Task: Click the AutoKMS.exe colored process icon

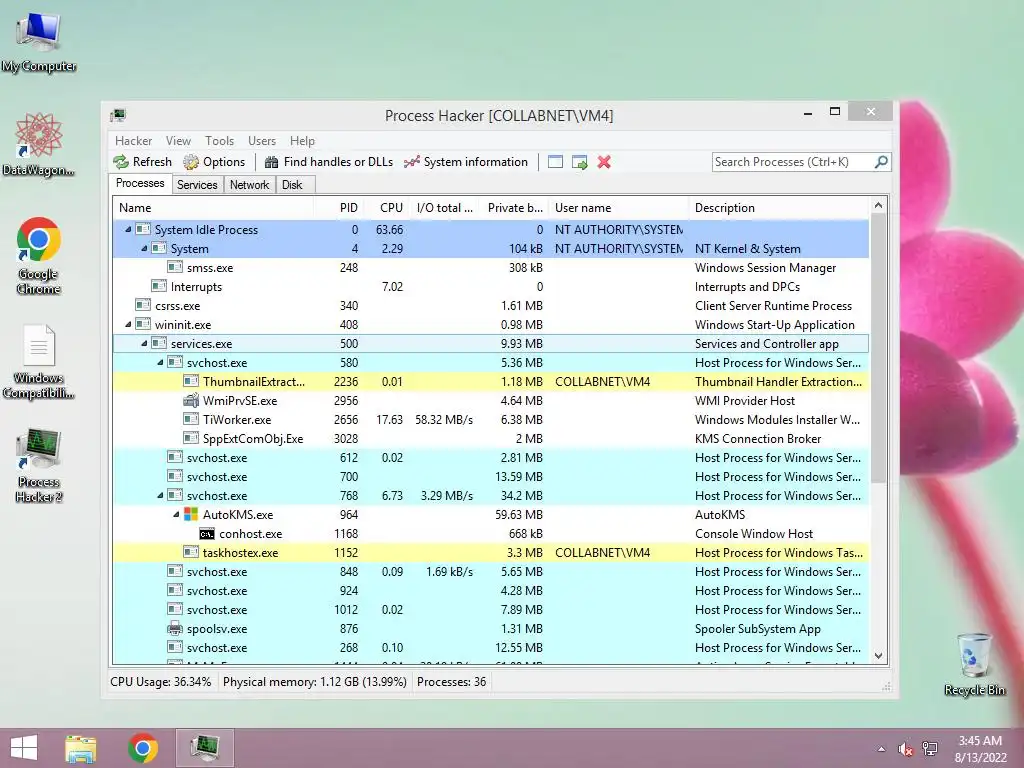Action: tap(191, 515)
